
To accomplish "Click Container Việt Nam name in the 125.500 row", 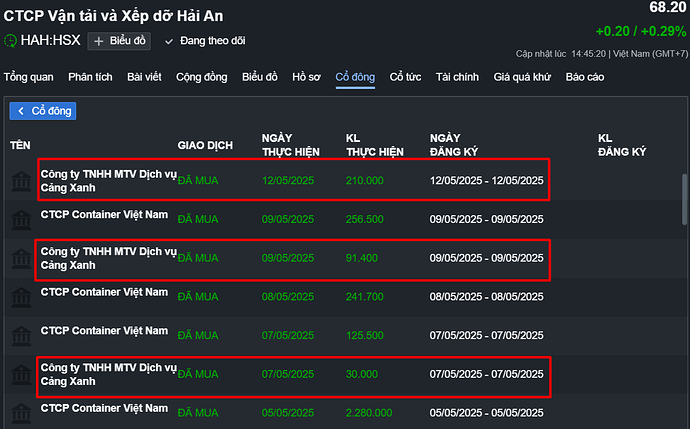I will tap(104, 331).
